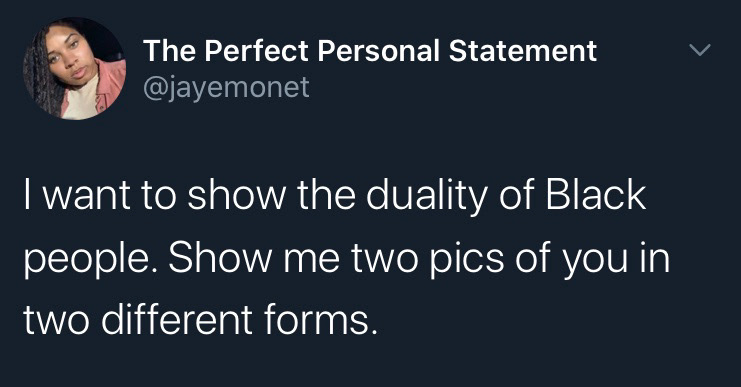
Task: Click the @jayemonet handle
Action: click(226, 87)
